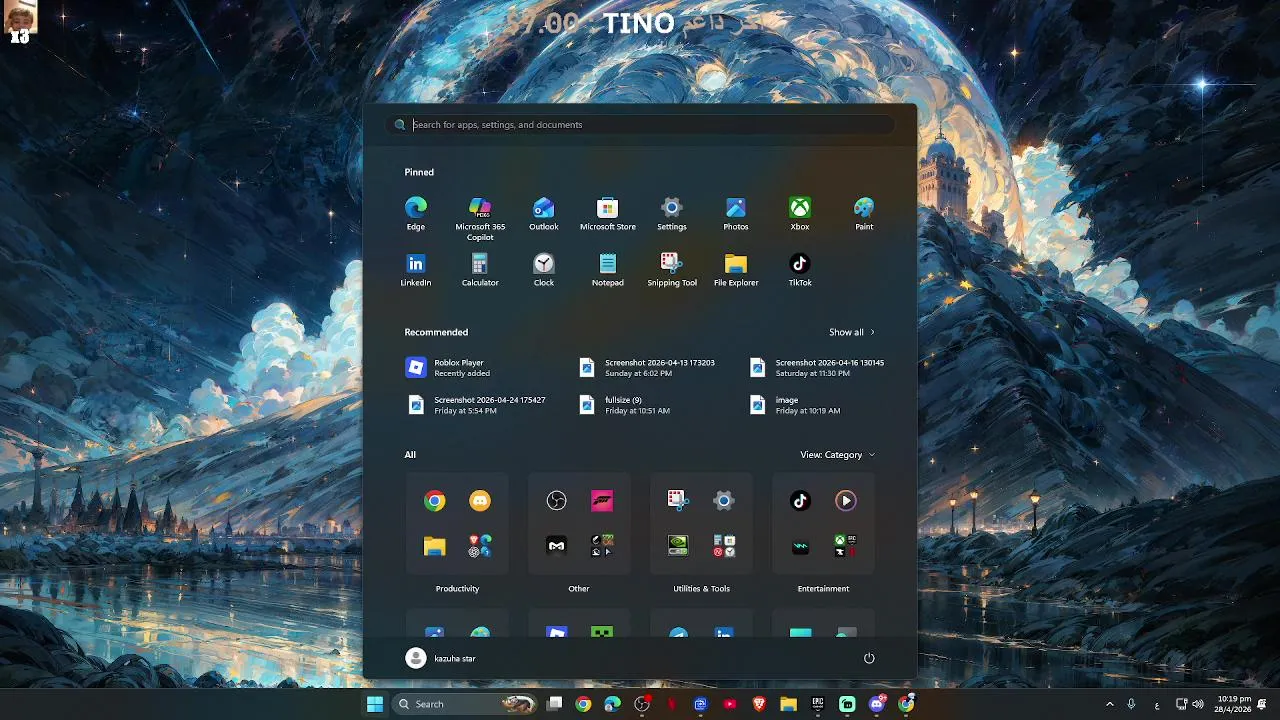
Task: Open the notification bell in system tray
Action: tap(1263, 705)
